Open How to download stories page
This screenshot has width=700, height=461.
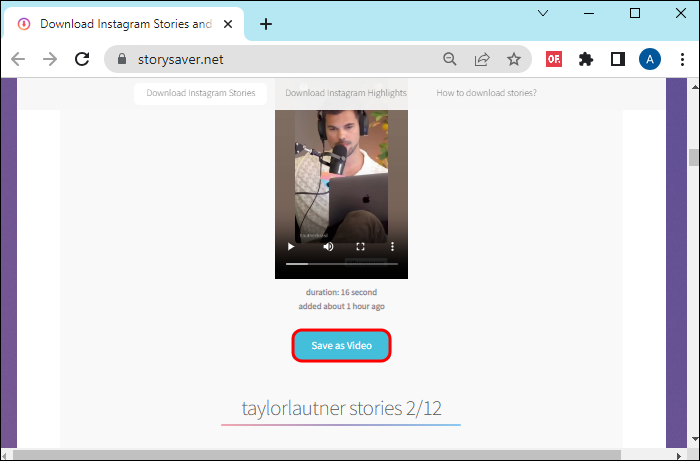(x=486, y=93)
